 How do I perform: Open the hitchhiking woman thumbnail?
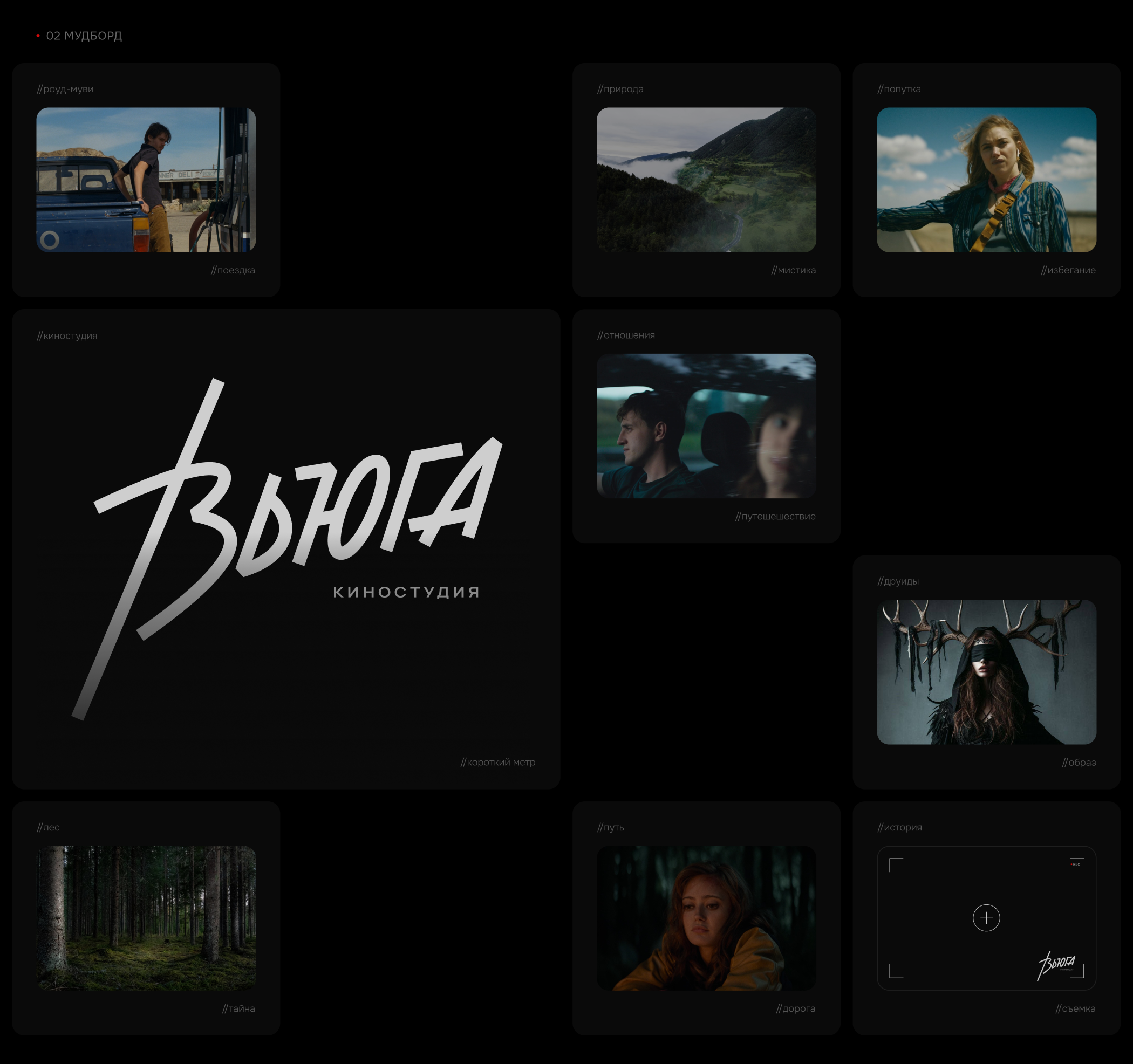(986, 180)
